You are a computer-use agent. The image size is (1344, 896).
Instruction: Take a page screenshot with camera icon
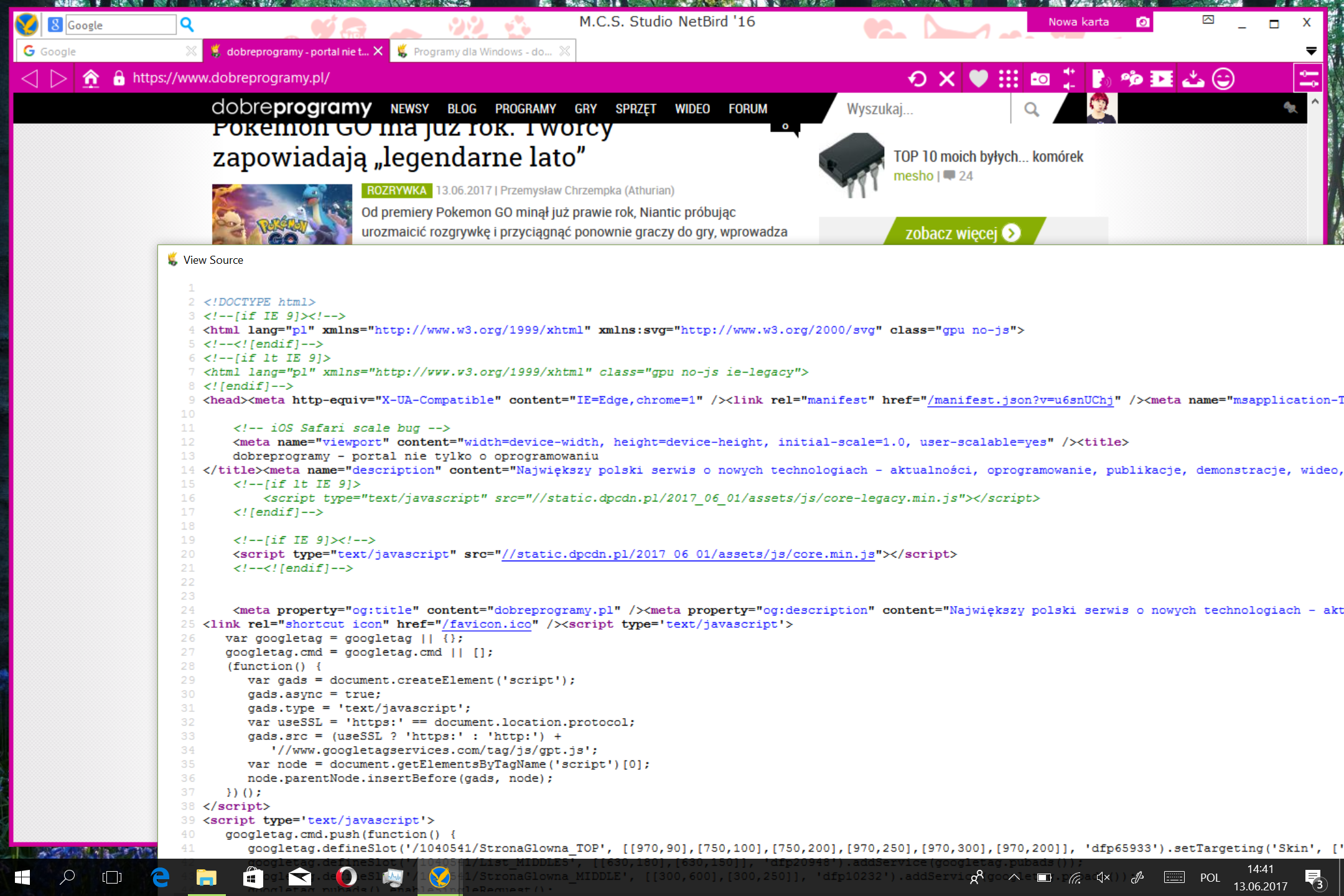(x=1040, y=79)
